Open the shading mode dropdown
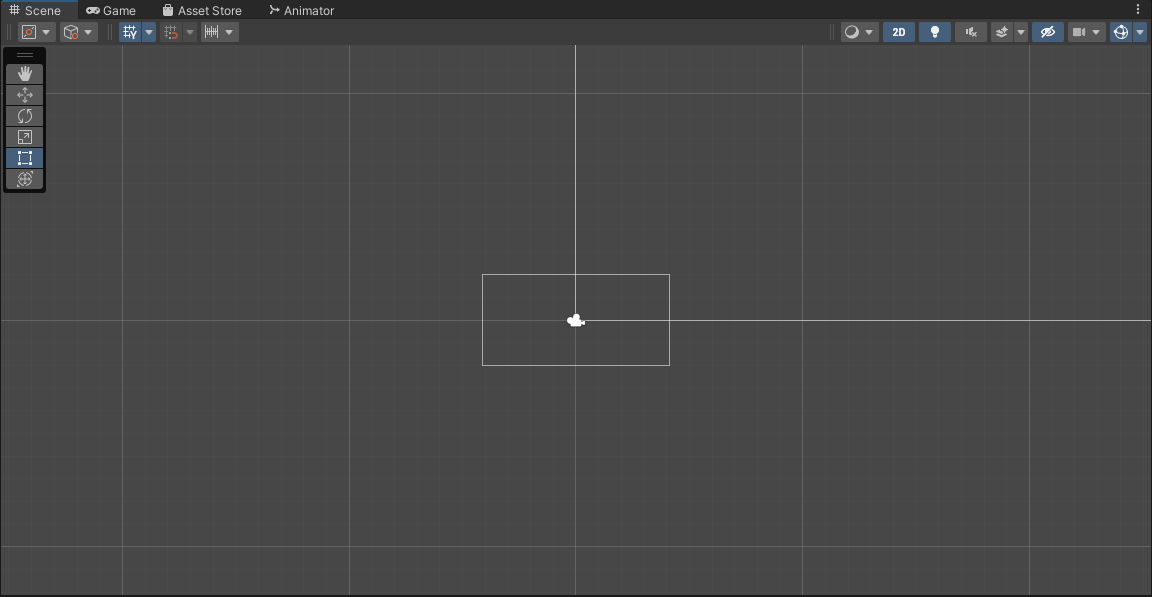The image size is (1152, 597). tap(852, 31)
